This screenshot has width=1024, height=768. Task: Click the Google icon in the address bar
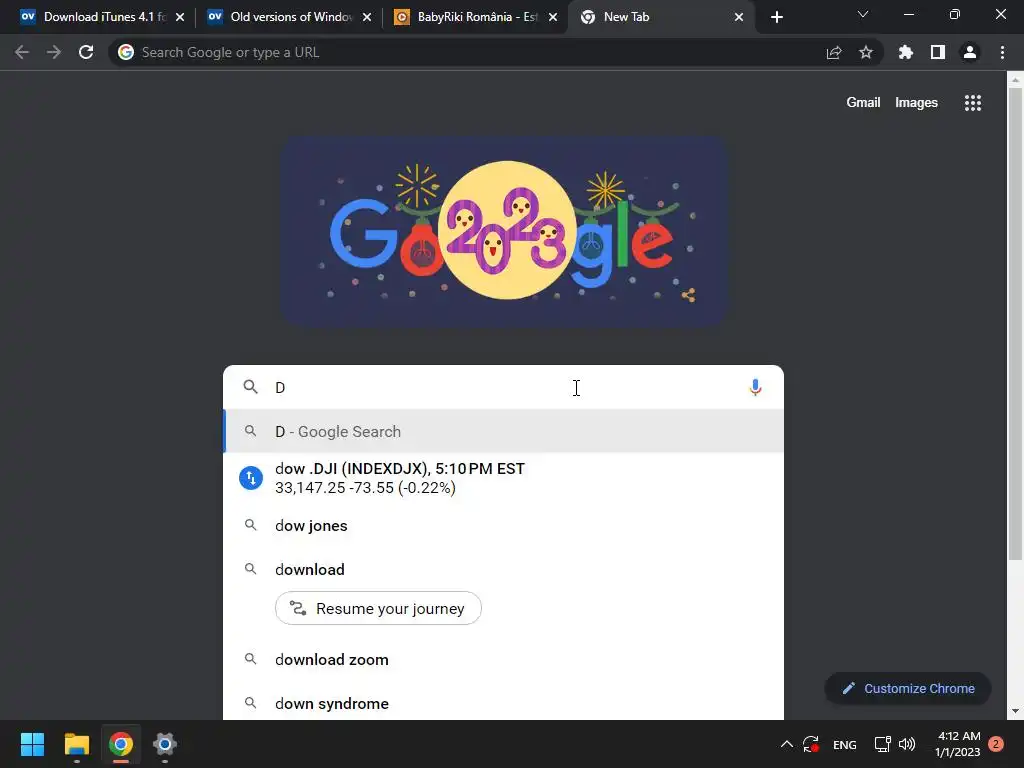tap(126, 52)
